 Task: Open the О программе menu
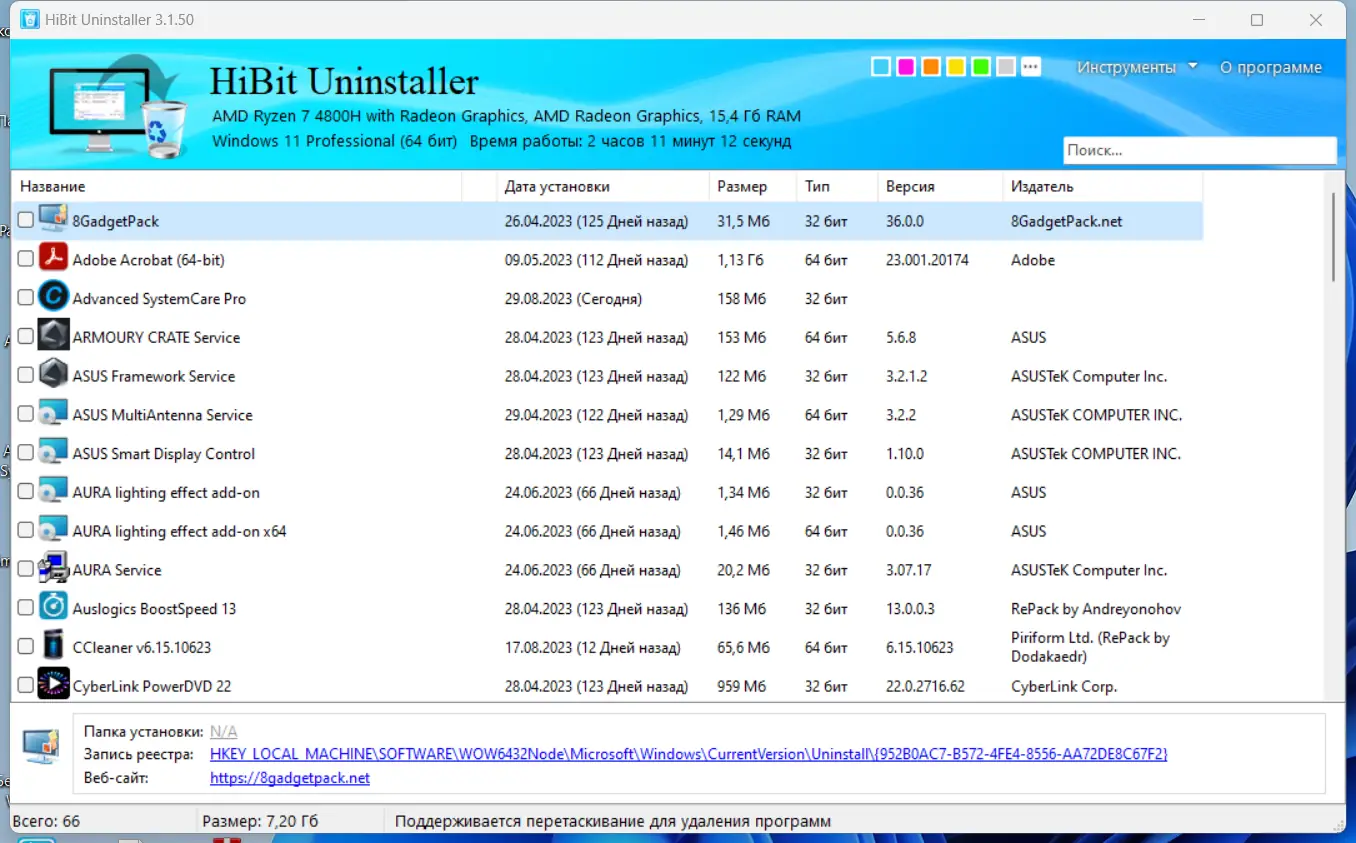pyautogui.click(x=1271, y=67)
